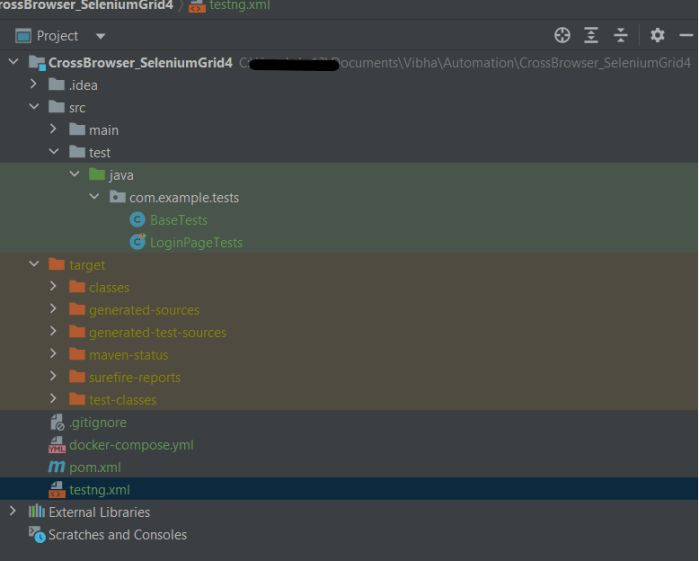The image size is (699, 561).
Task: Collapse the test folder chevron
Action: coord(54,152)
